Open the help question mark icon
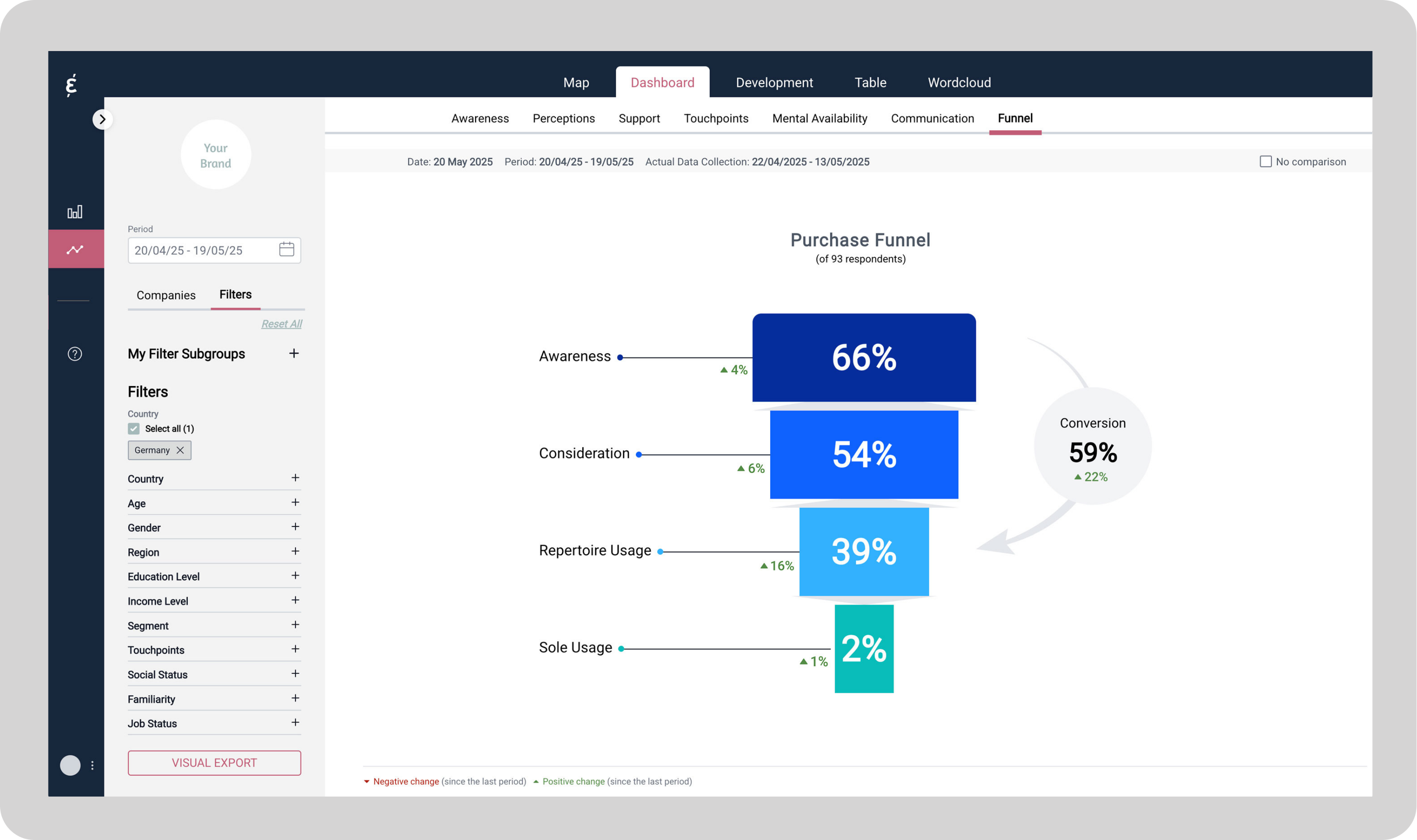 75,354
